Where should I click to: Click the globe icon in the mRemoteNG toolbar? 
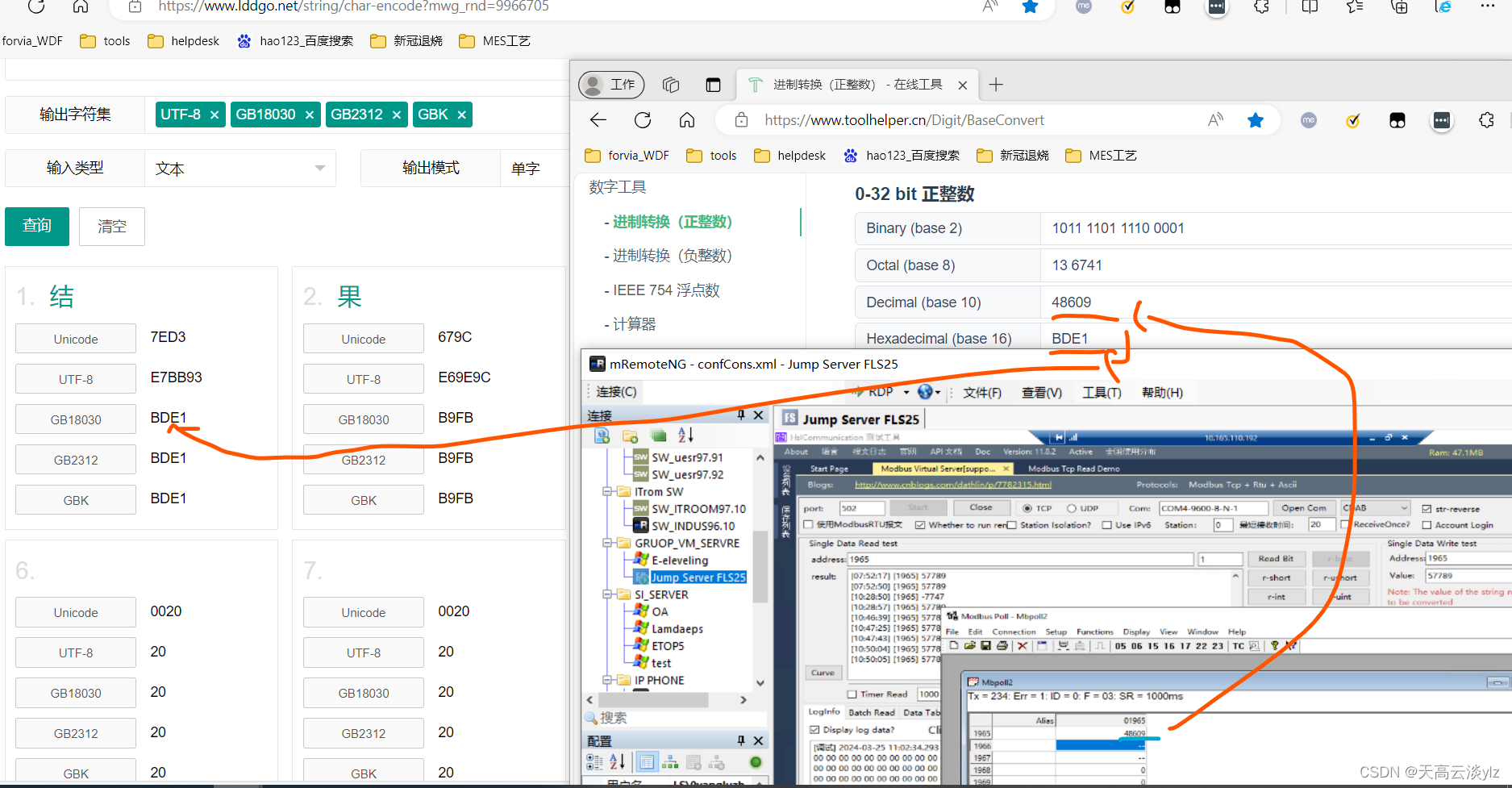925,392
